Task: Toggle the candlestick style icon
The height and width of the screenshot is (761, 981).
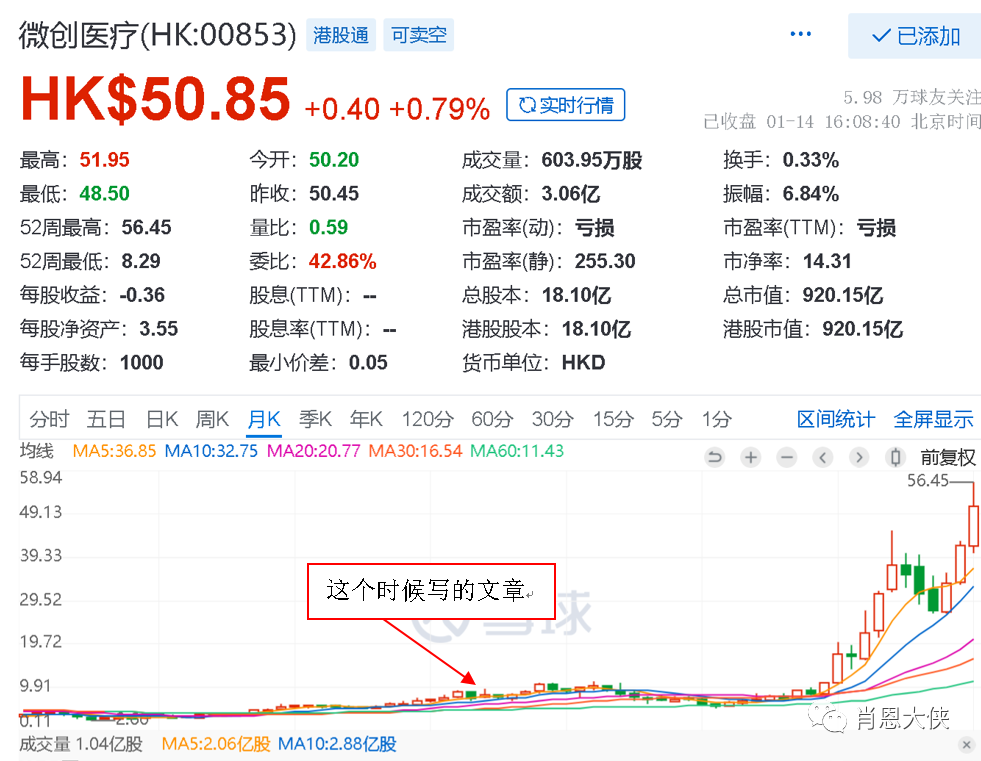Action: click(x=895, y=457)
